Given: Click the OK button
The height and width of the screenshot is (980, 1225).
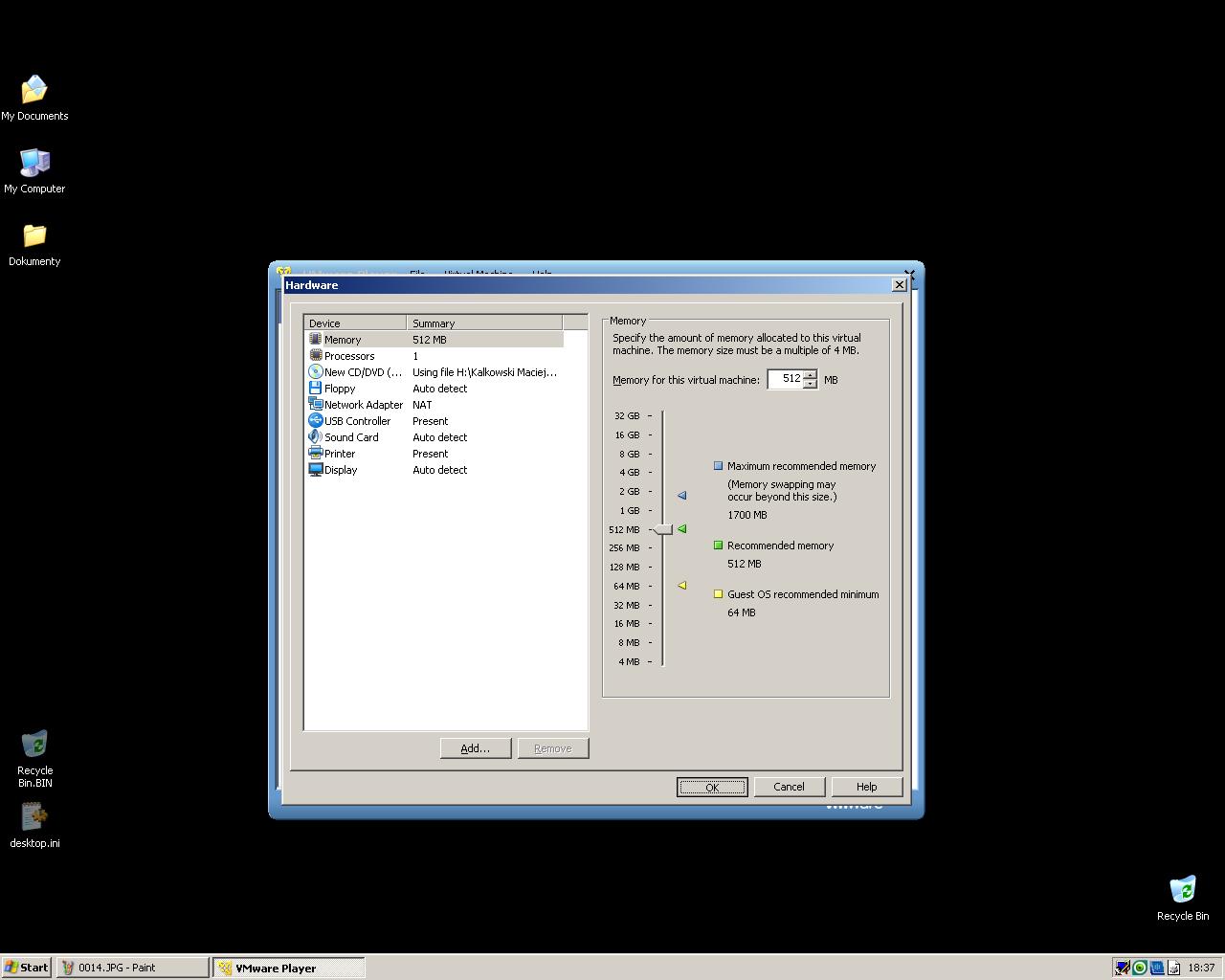Looking at the screenshot, I should pyautogui.click(x=712, y=787).
